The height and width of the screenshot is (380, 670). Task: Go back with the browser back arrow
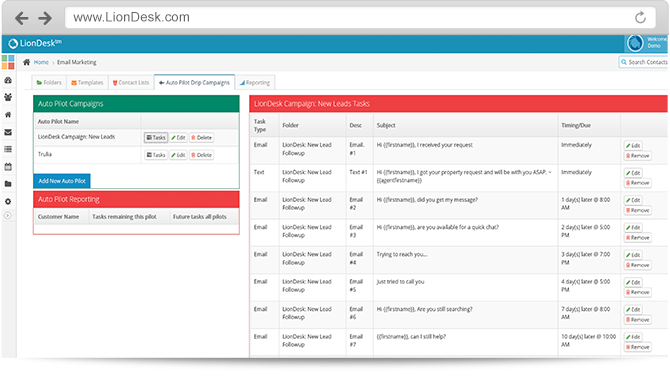coord(22,18)
